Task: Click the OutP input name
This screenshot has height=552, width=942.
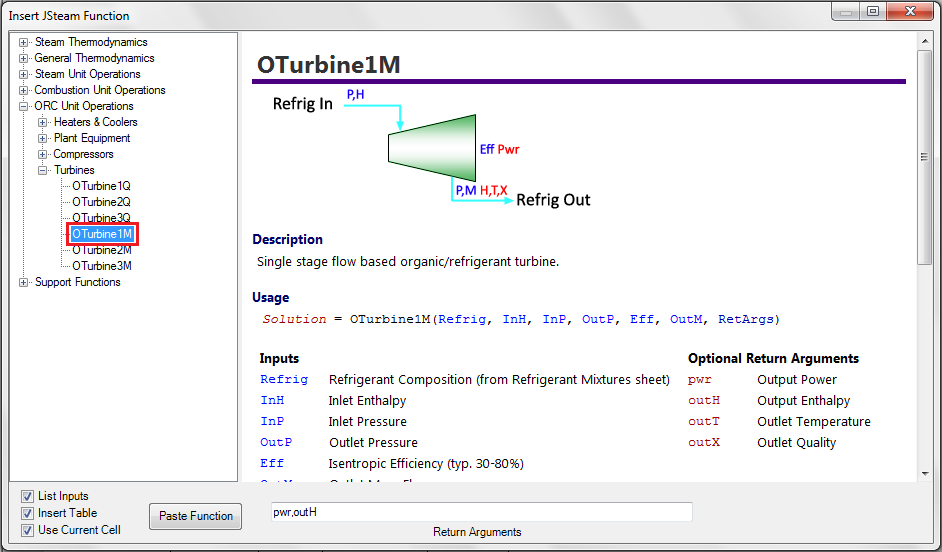Action: [276, 442]
